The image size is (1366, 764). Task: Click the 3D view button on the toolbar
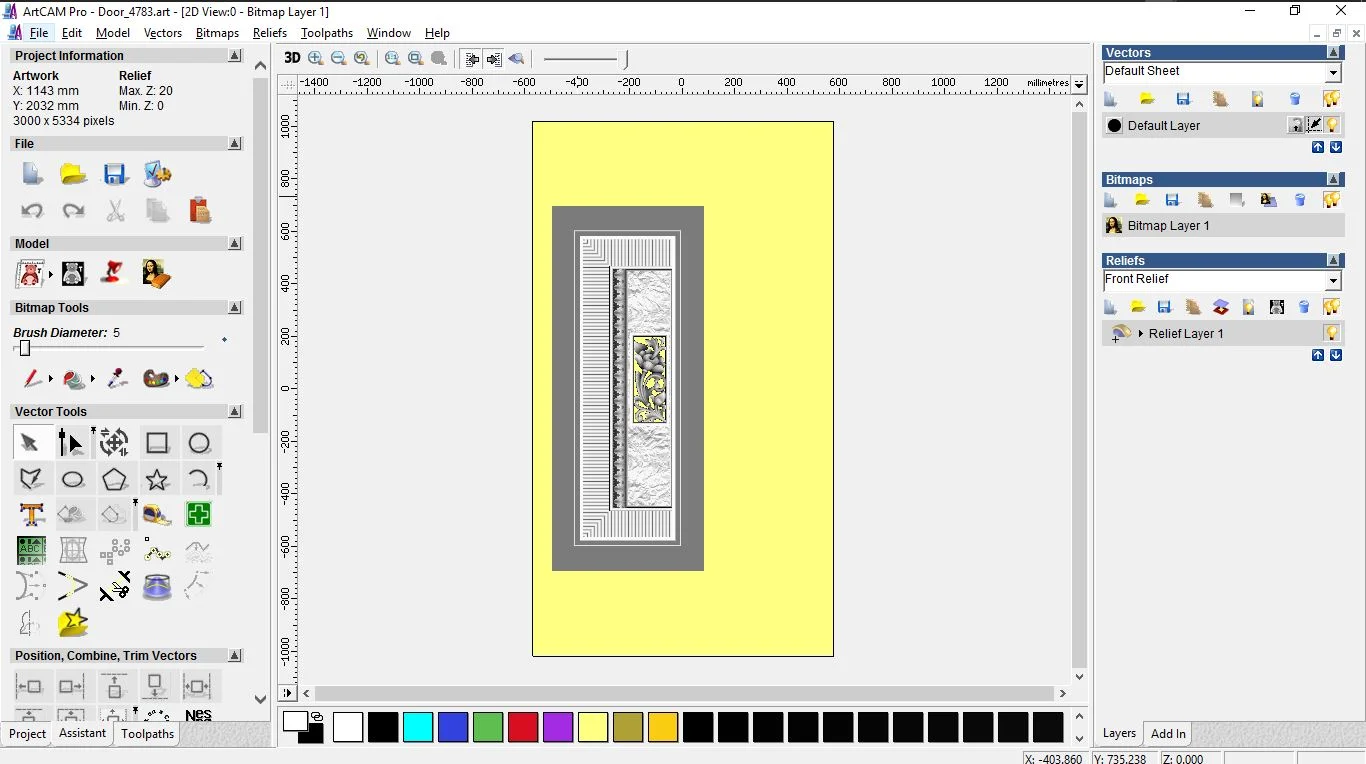291,58
